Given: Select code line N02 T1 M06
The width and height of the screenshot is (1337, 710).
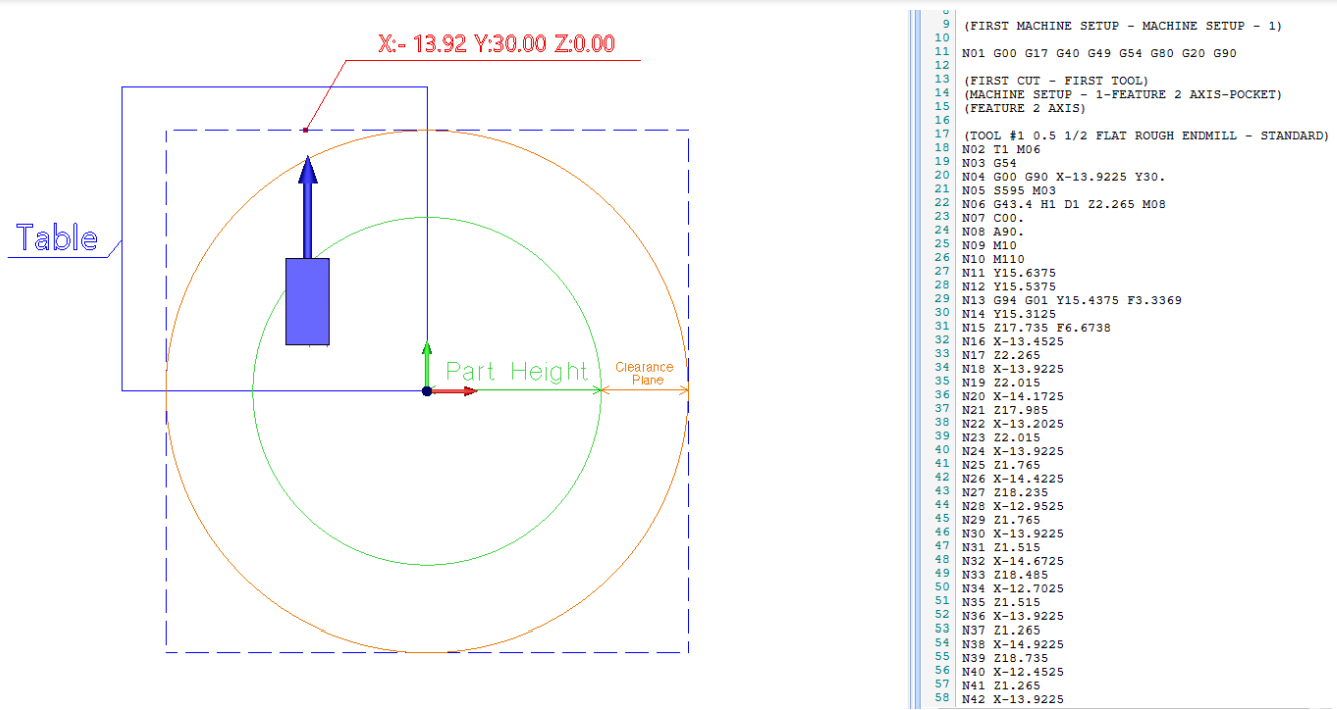Looking at the screenshot, I should 1002,148.
